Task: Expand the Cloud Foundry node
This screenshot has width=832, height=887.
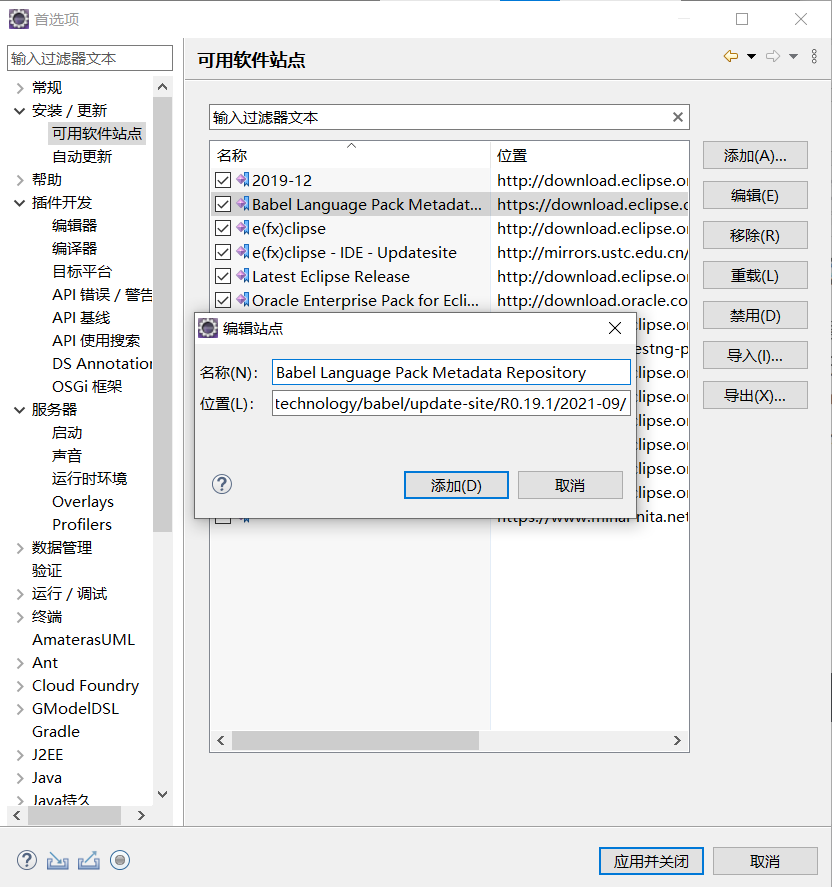Action: coord(20,686)
